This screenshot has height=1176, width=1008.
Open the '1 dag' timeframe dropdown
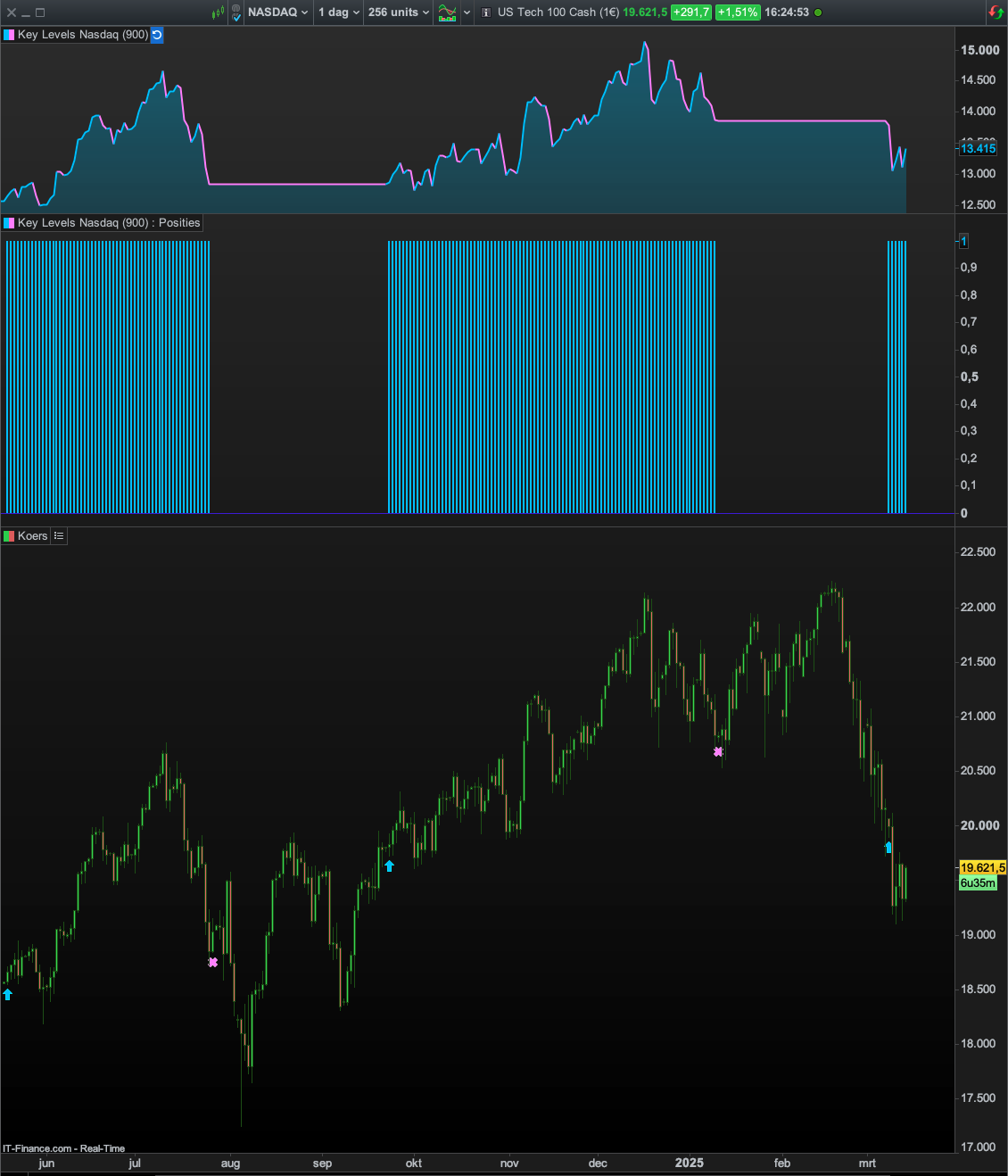tap(339, 12)
